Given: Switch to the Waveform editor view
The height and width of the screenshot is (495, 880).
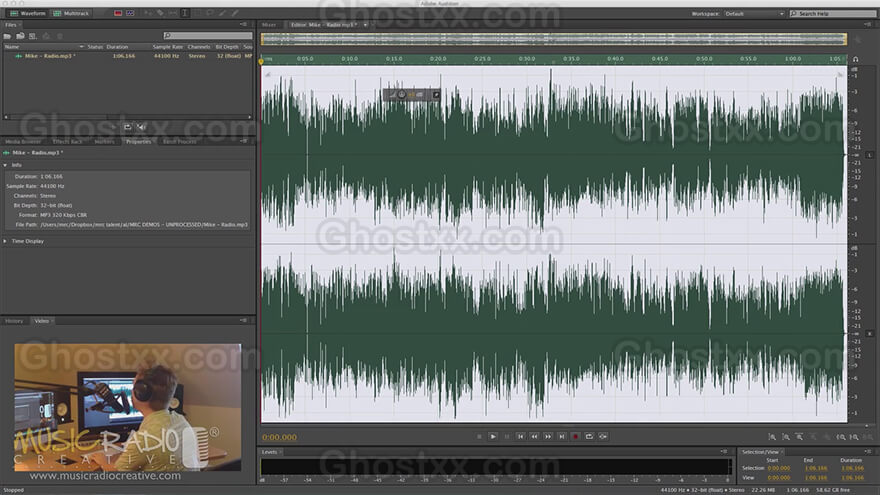Looking at the screenshot, I should (x=28, y=13).
